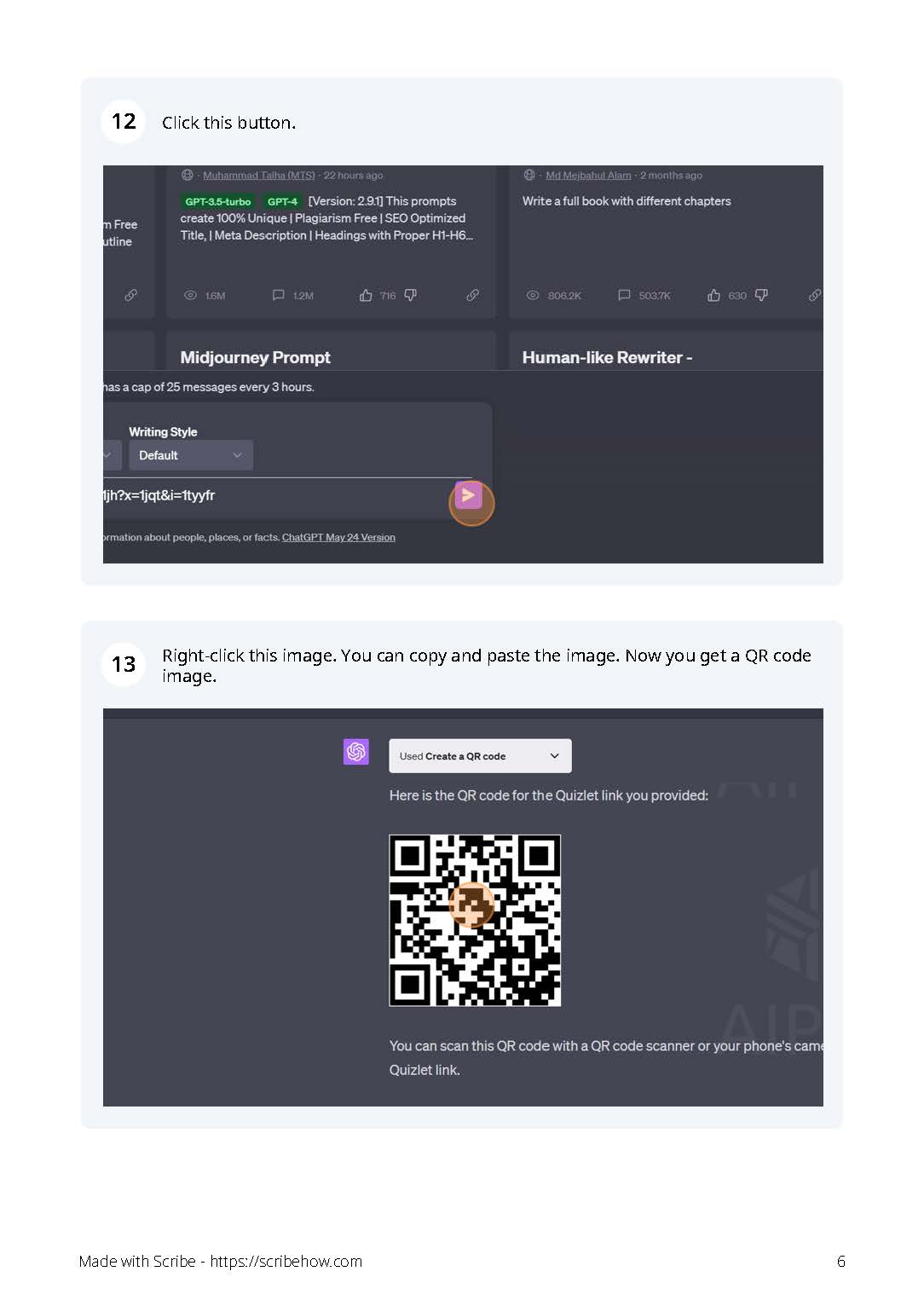
Task: Click the generated QR code image
Action: click(475, 921)
